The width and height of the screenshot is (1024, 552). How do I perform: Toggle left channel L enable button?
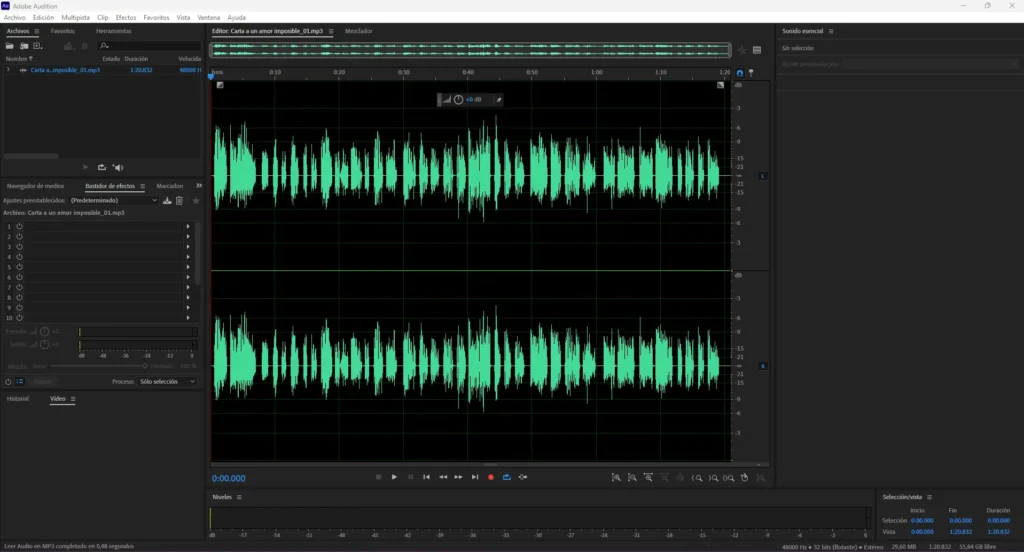[762, 176]
